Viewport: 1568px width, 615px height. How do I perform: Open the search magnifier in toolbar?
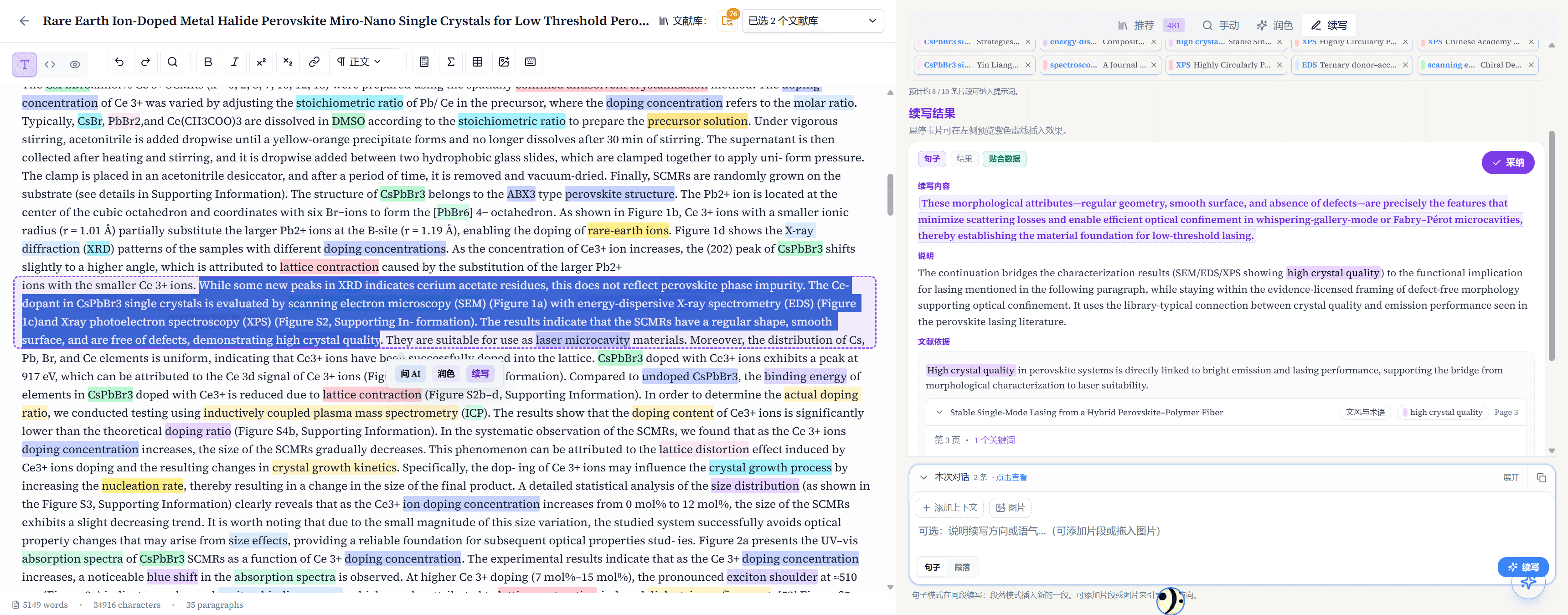[172, 62]
